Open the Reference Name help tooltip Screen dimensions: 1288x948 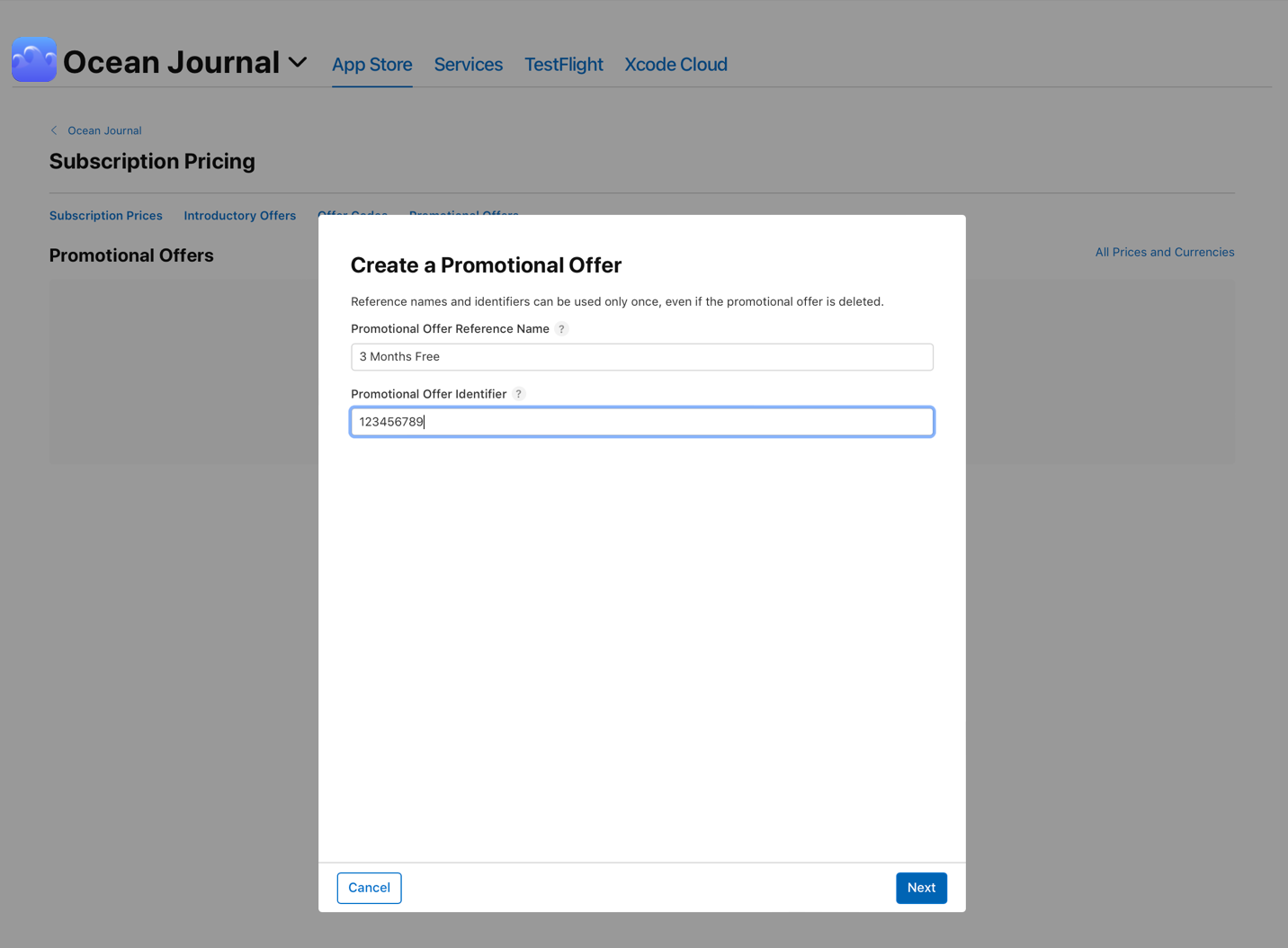click(561, 328)
